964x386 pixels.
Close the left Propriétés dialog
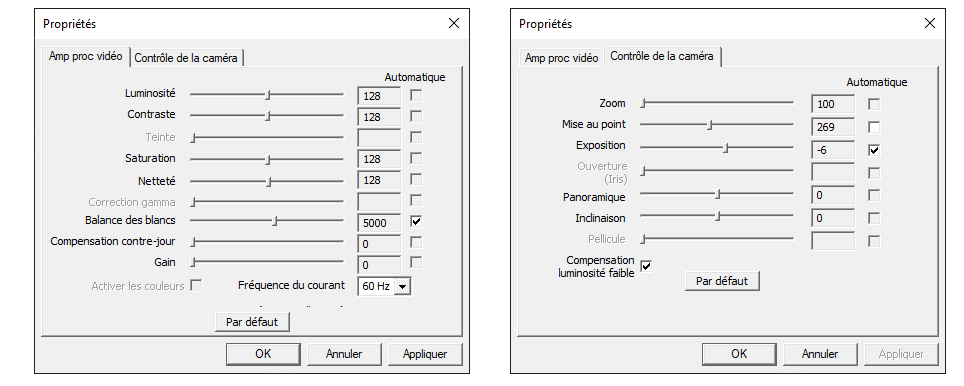pos(454,23)
